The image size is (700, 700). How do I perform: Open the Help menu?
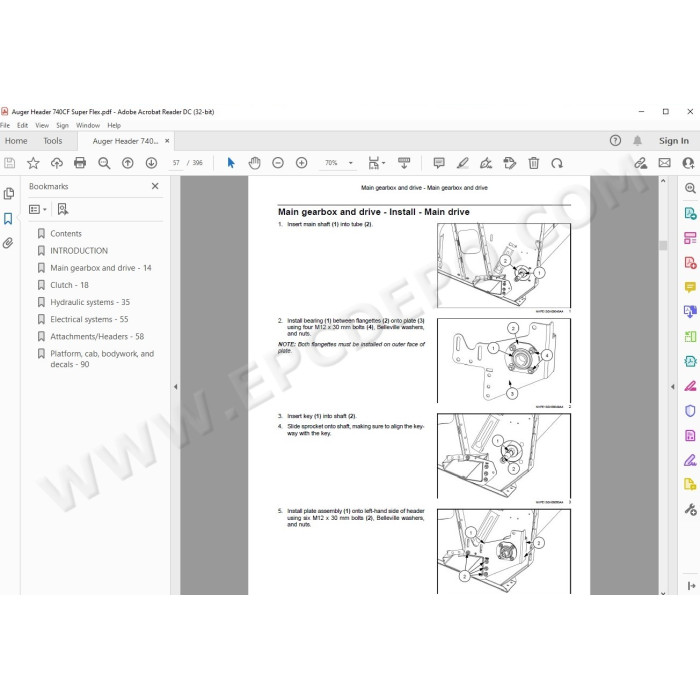coord(114,125)
